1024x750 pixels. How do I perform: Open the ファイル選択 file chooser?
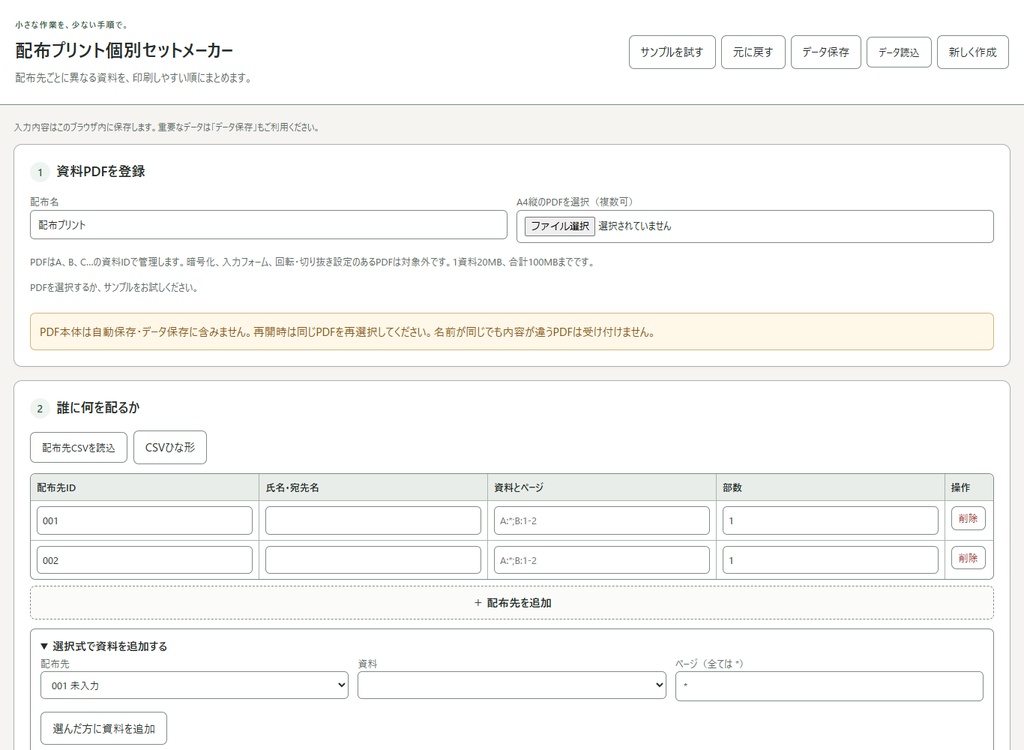[x=560, y=226]
